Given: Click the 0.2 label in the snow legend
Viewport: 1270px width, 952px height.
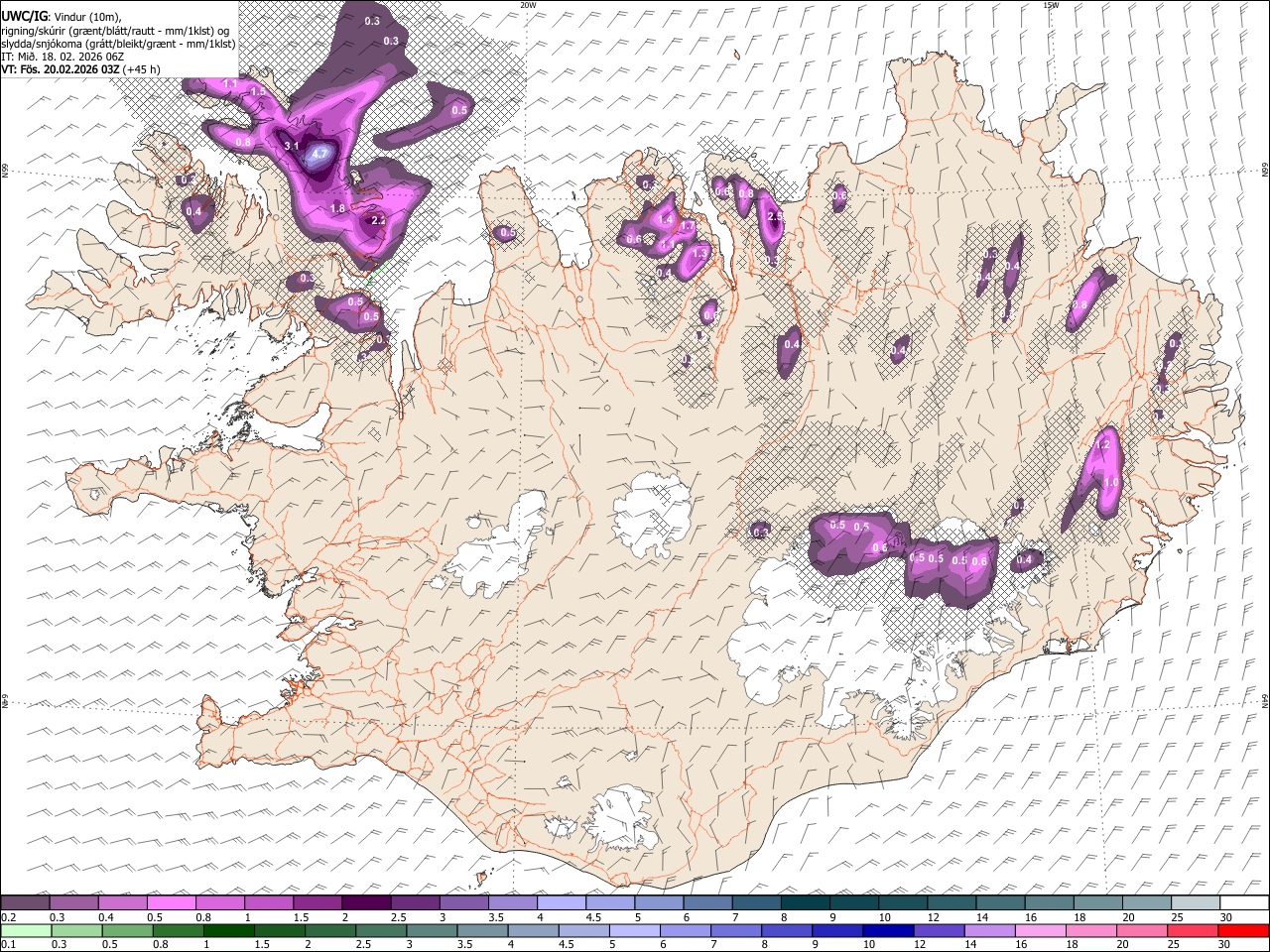Looking at the screenshot, I should 8,917.
